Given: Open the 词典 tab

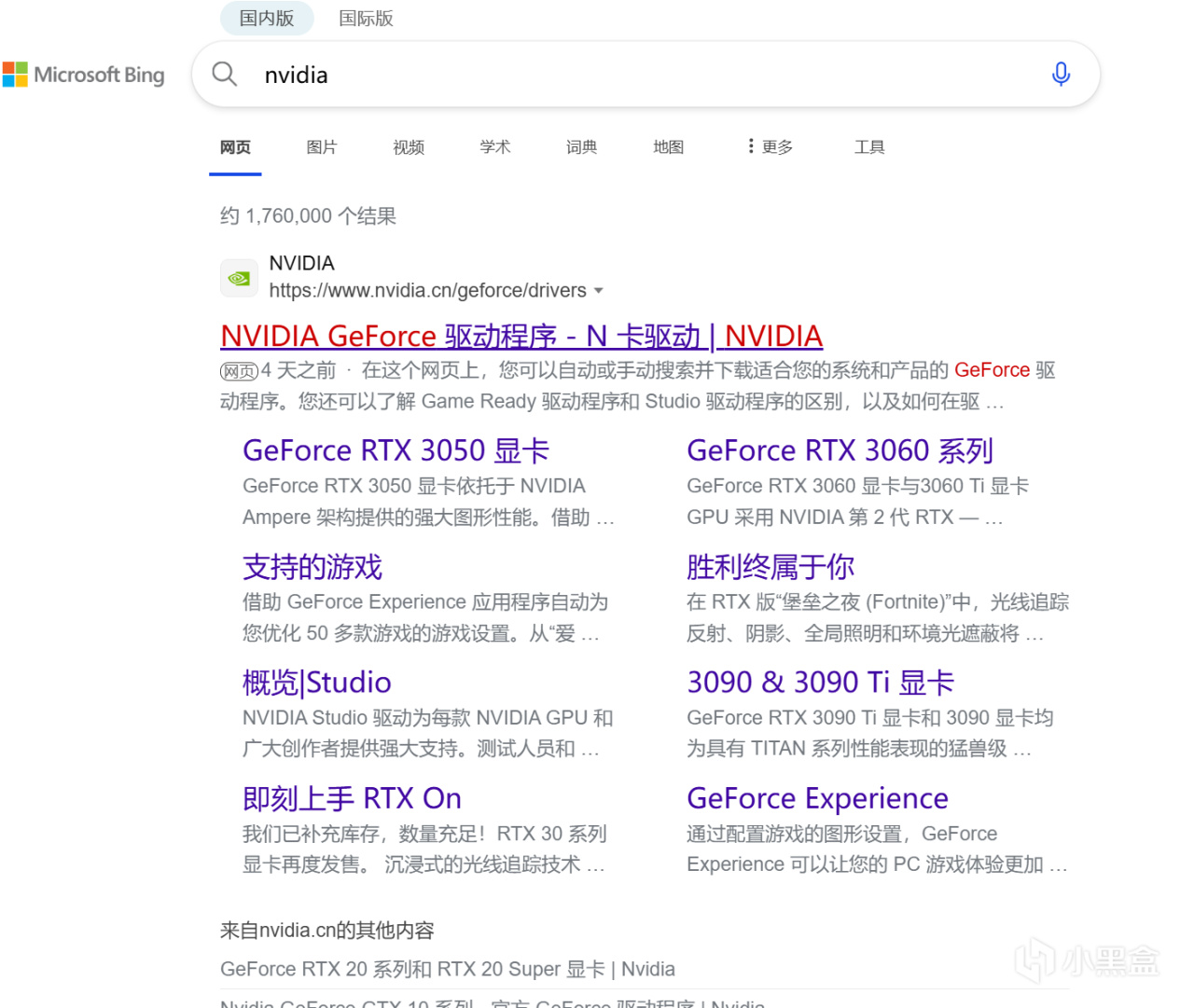Looking at the screenshot, I should (582, 146).
